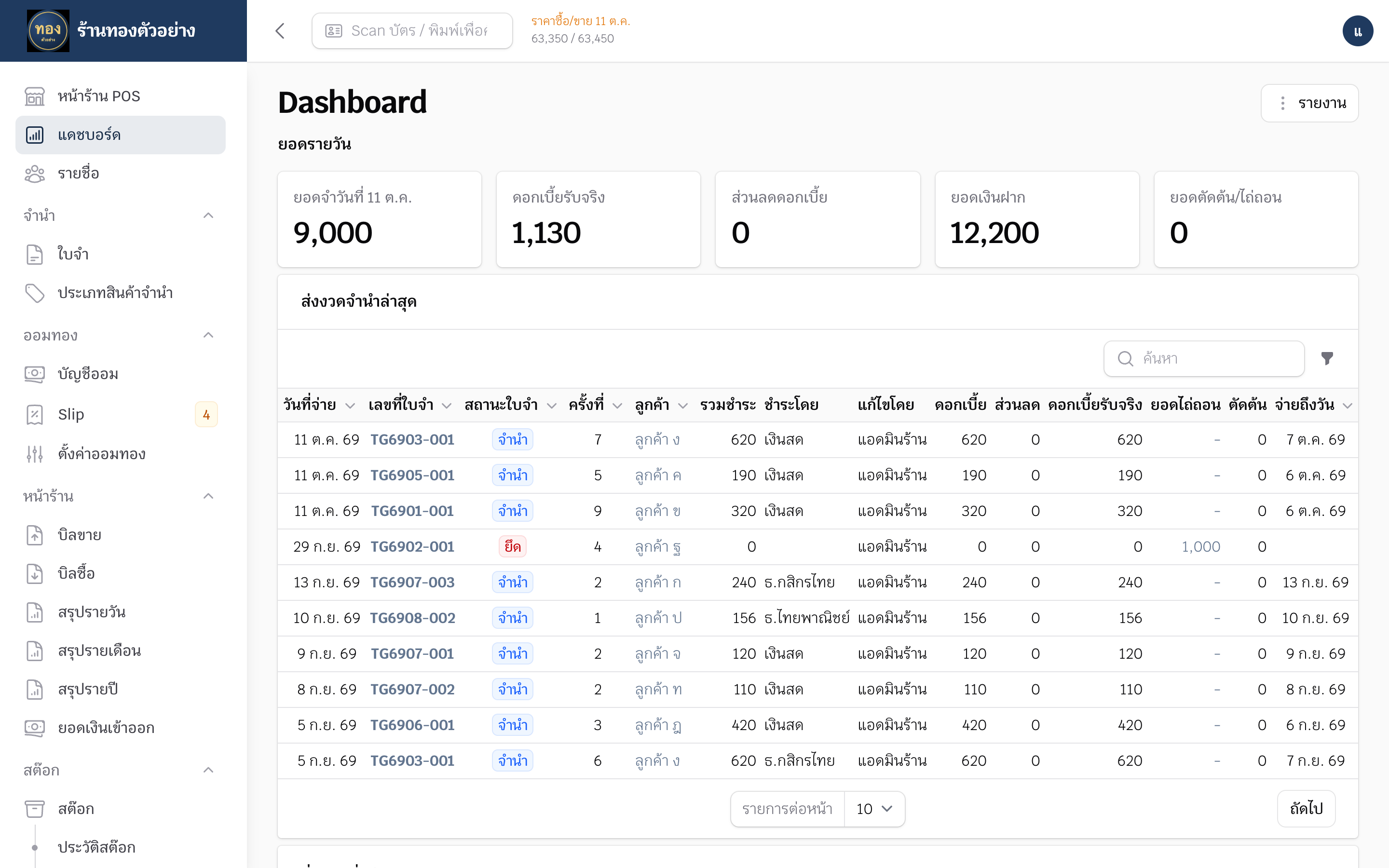This screenshot has height=868, width=1389.
Task: Open the rows-per-page 10 dropdown
Action: click(874, 809)
